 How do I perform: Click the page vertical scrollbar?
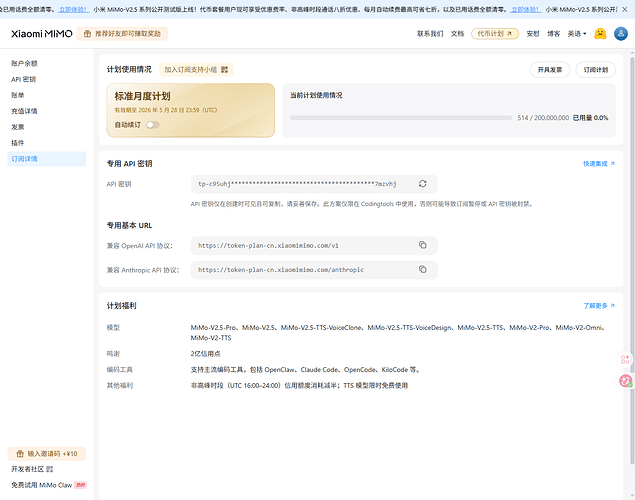click(x=632, y=259)
